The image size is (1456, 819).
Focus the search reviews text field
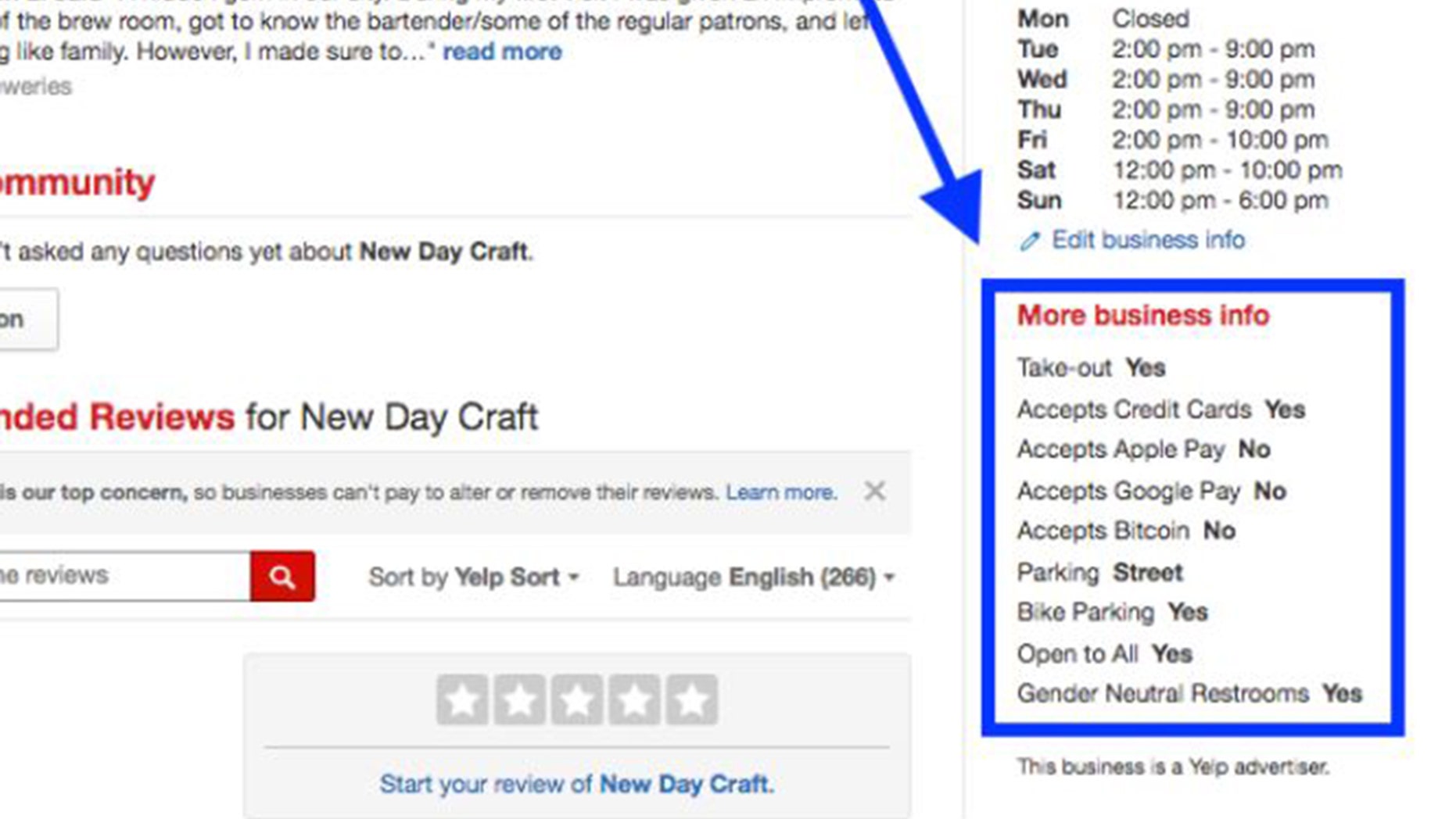[124, 576]
